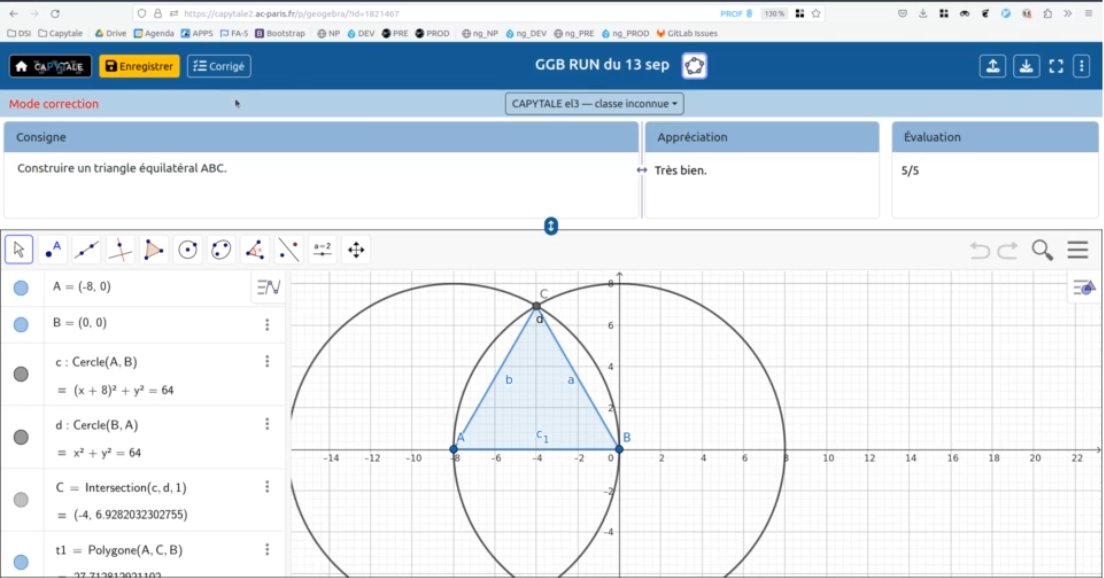The width and height of the screenshot is (1104, 578).
Task: Open the GeoGebra hamburger main menu
Action: pyautogui.click(x=1077, y=250)
